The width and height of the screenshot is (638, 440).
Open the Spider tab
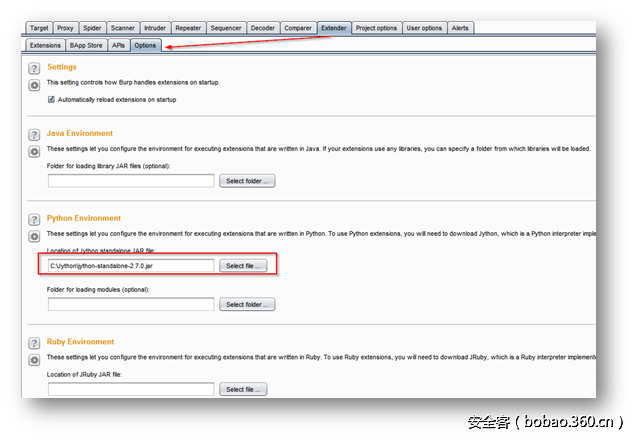point(92,28)
